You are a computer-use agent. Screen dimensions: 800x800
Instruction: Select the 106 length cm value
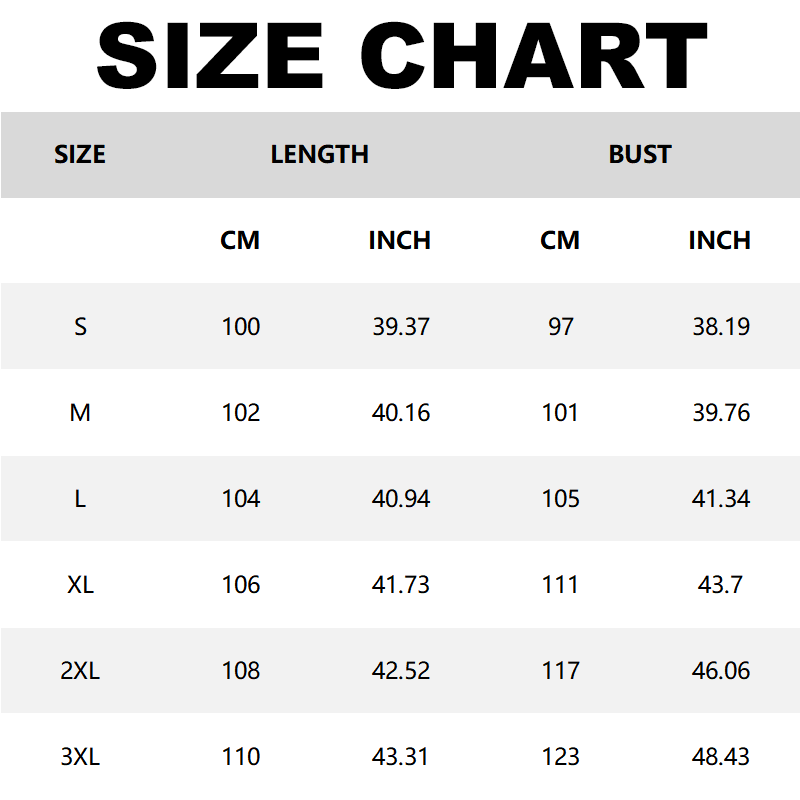[241, 585]
